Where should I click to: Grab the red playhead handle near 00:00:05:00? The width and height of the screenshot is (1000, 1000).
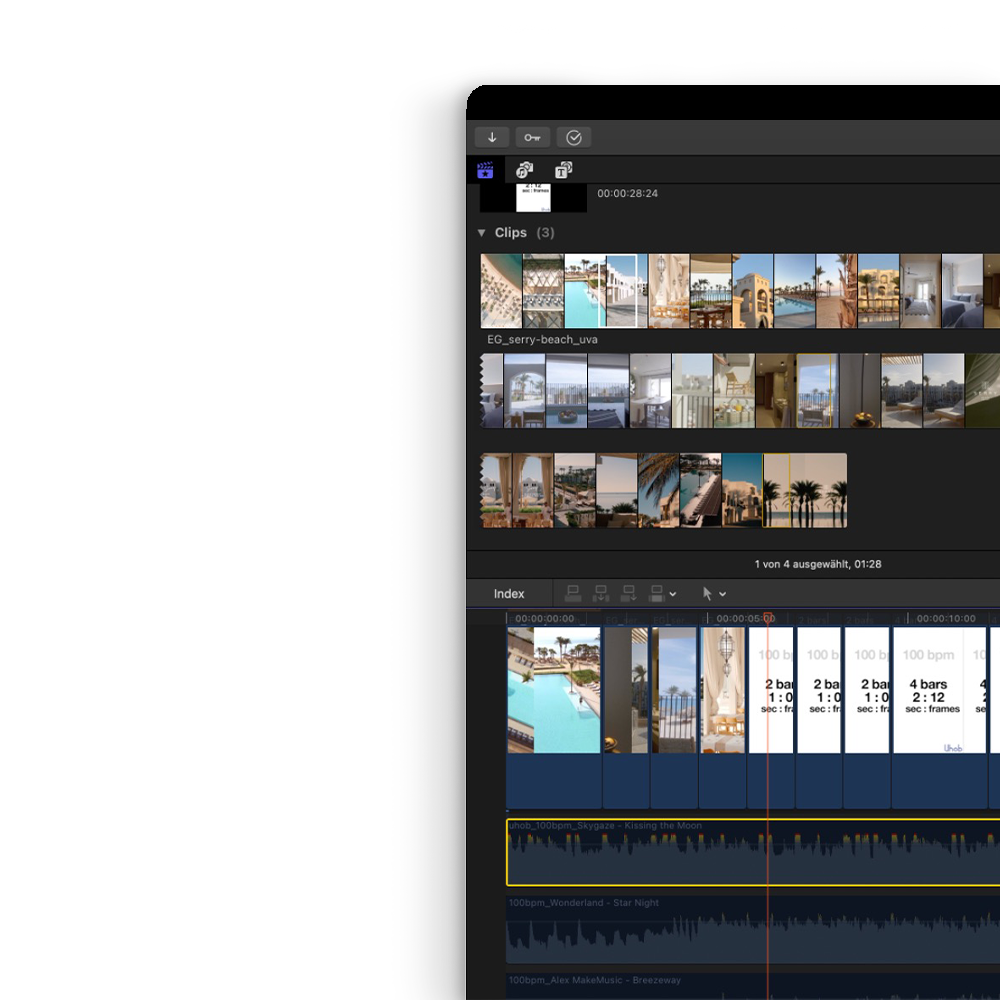tap(768, 617)
